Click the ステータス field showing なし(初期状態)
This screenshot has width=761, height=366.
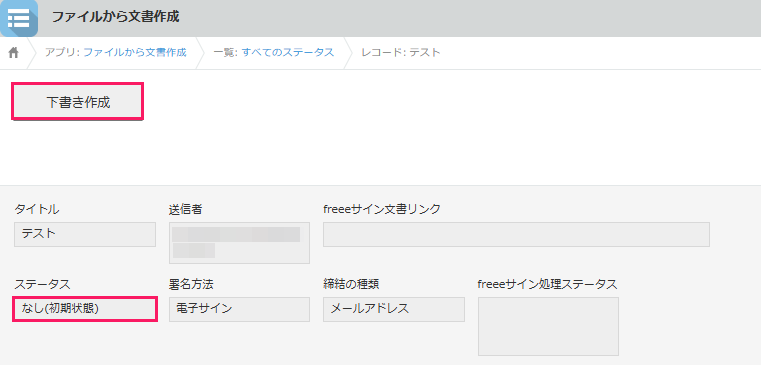tap(85, 309)
